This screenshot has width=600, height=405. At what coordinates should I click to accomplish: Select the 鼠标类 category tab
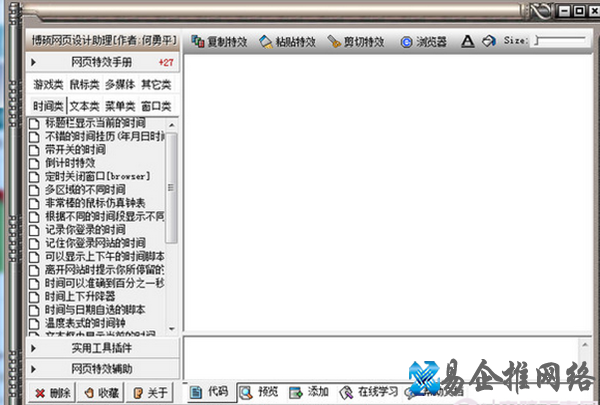point(84,84)
